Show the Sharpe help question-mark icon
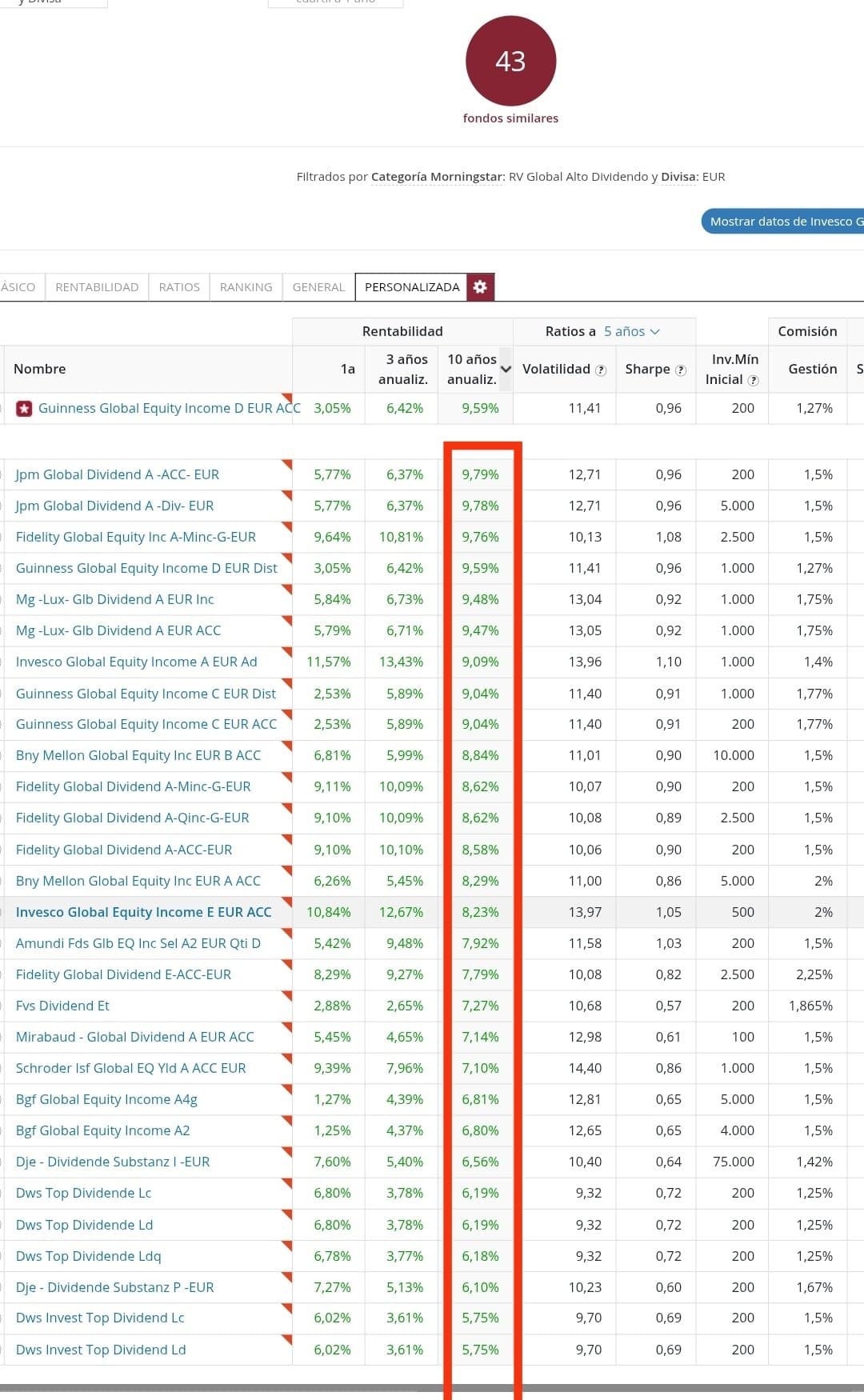The image size is (864, 1400). 681,370
